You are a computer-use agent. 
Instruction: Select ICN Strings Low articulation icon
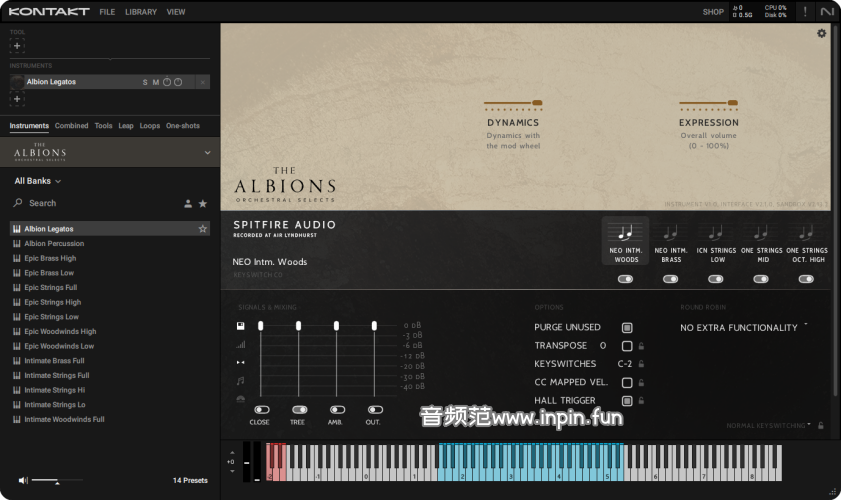(x=715, y=232)
